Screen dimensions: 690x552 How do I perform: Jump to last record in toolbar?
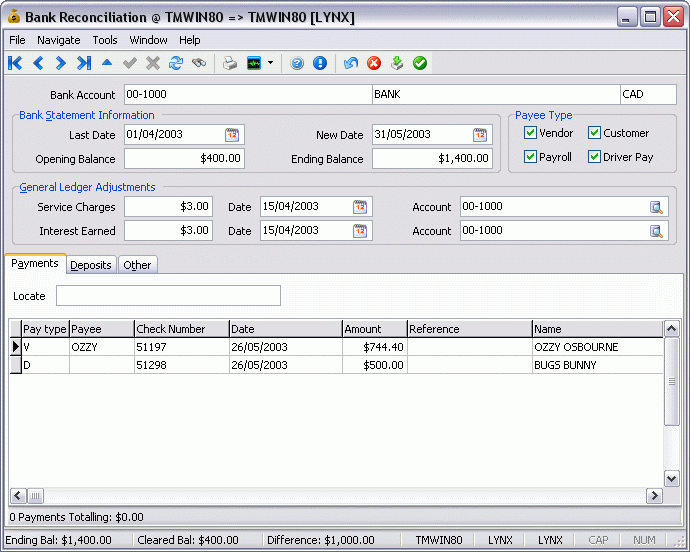[x=84, y=63]
